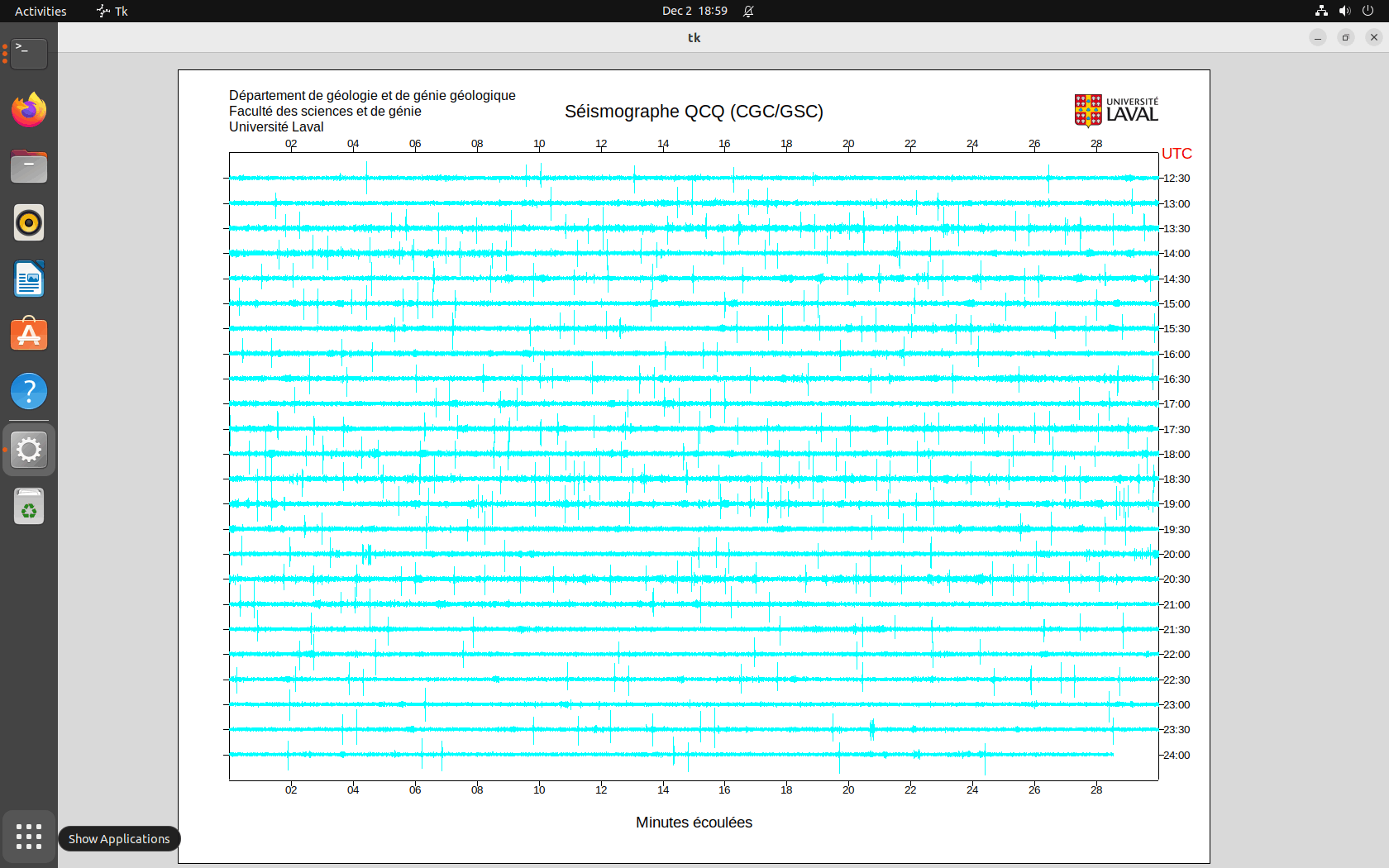The width and height of the screenshot is (1389, 868).
Task: Open the Files manager
Action: click(29, 166)
